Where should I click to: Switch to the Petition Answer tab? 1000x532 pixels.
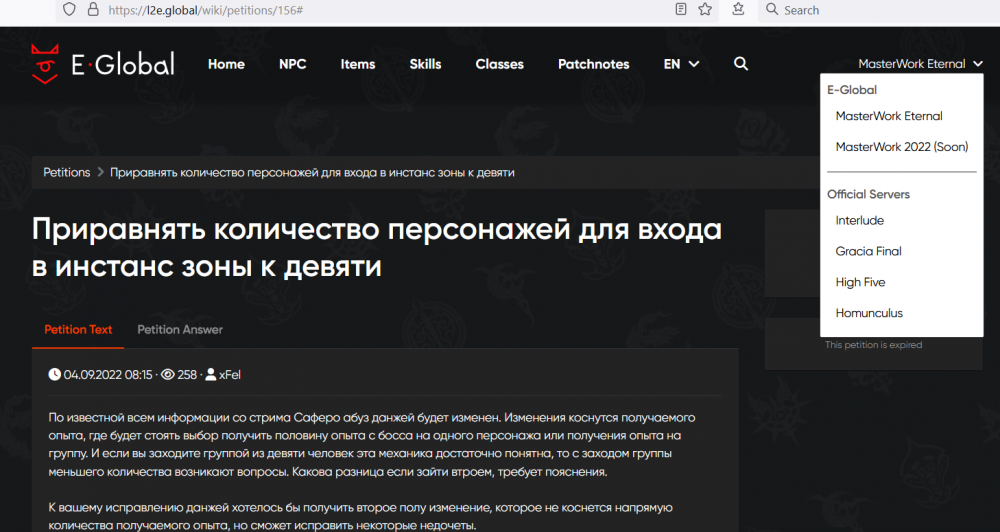tap(180, 330)
